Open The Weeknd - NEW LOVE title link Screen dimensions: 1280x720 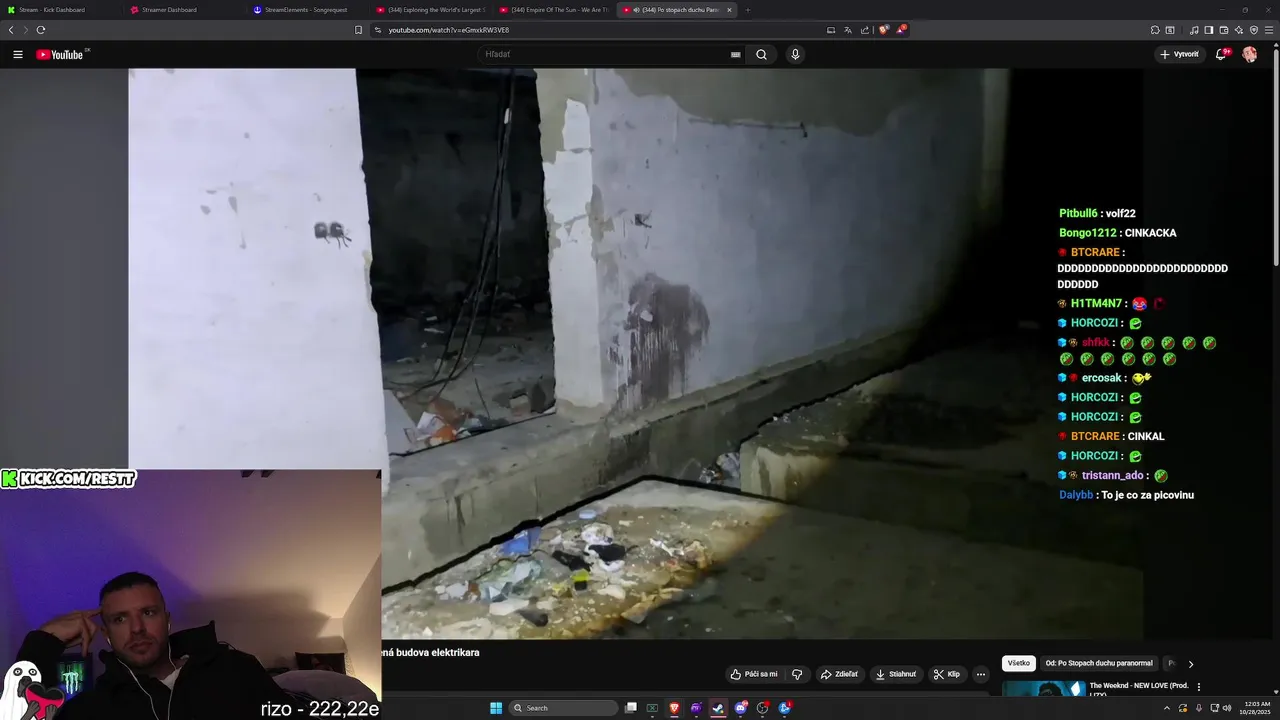[x=1139, y=688]
